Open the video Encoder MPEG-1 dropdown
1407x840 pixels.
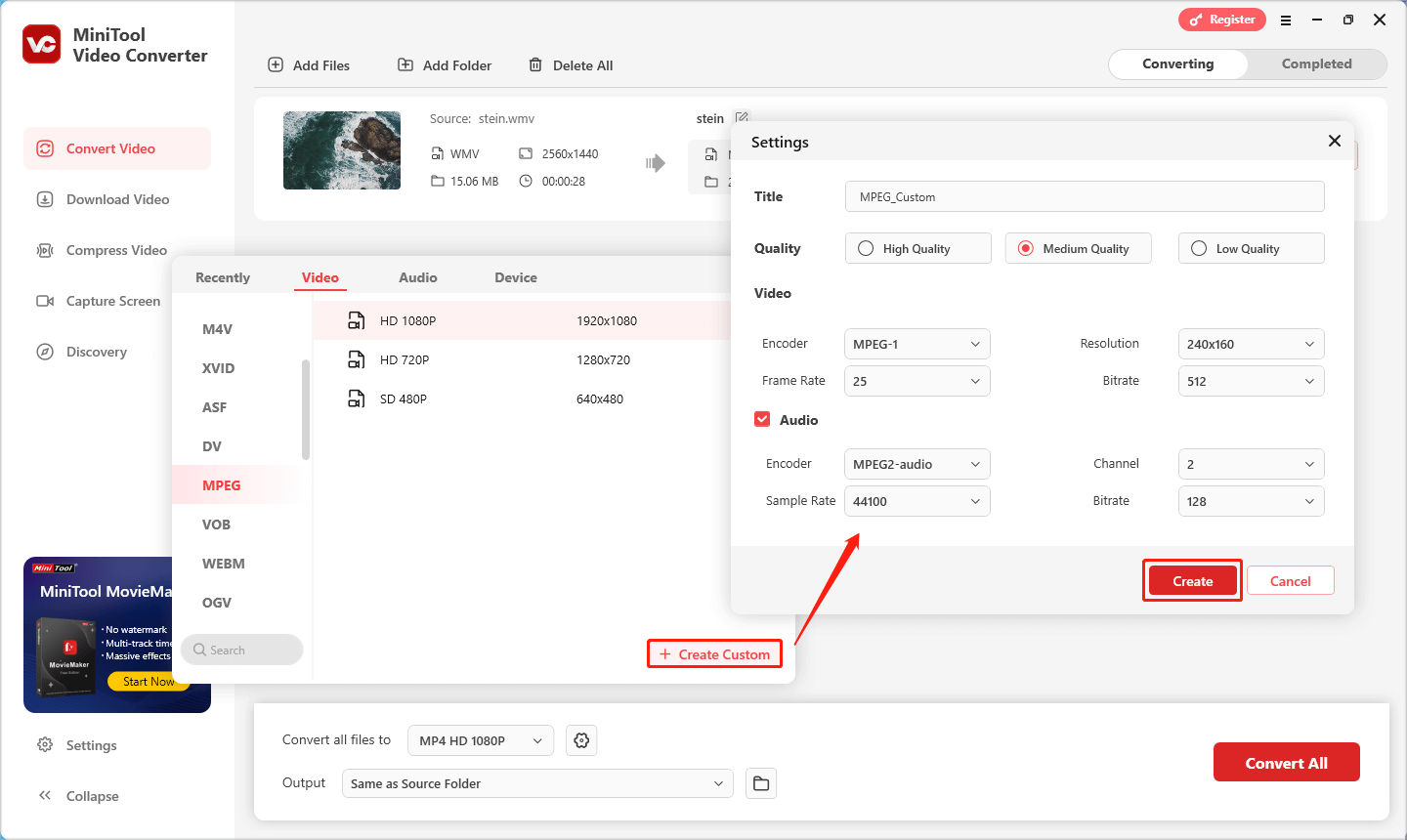pyautogui.click(x=917, y=344)
